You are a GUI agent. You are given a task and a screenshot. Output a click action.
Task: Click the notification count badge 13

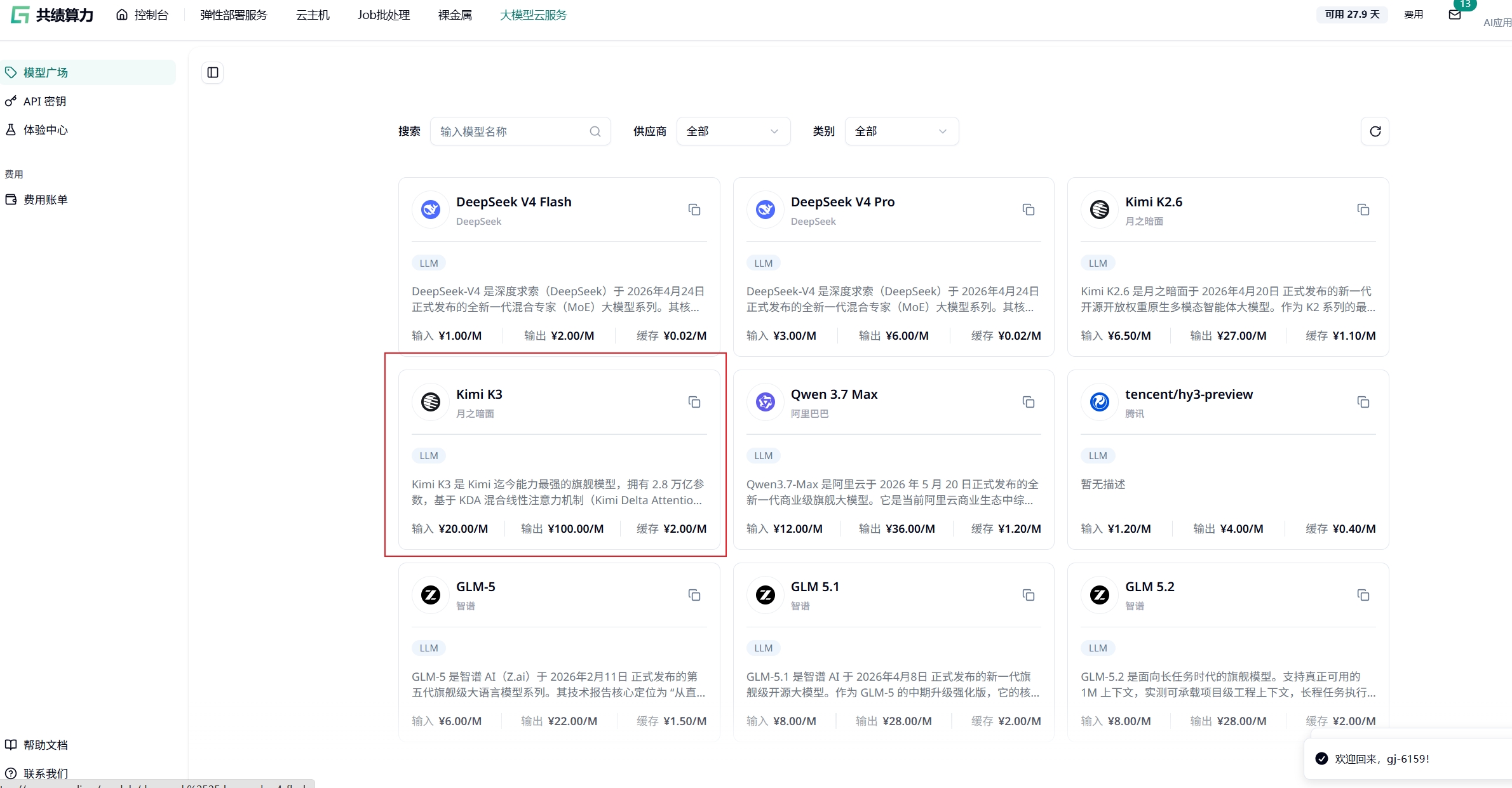tap(1465, 4)
